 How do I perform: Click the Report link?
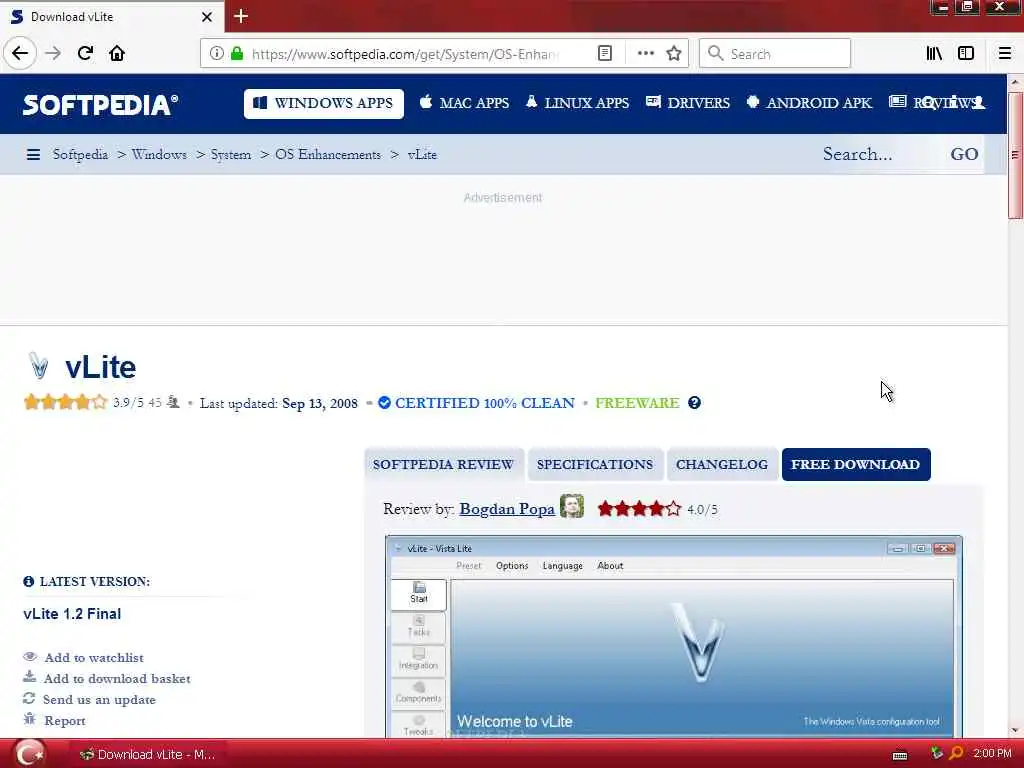[65, 720]
